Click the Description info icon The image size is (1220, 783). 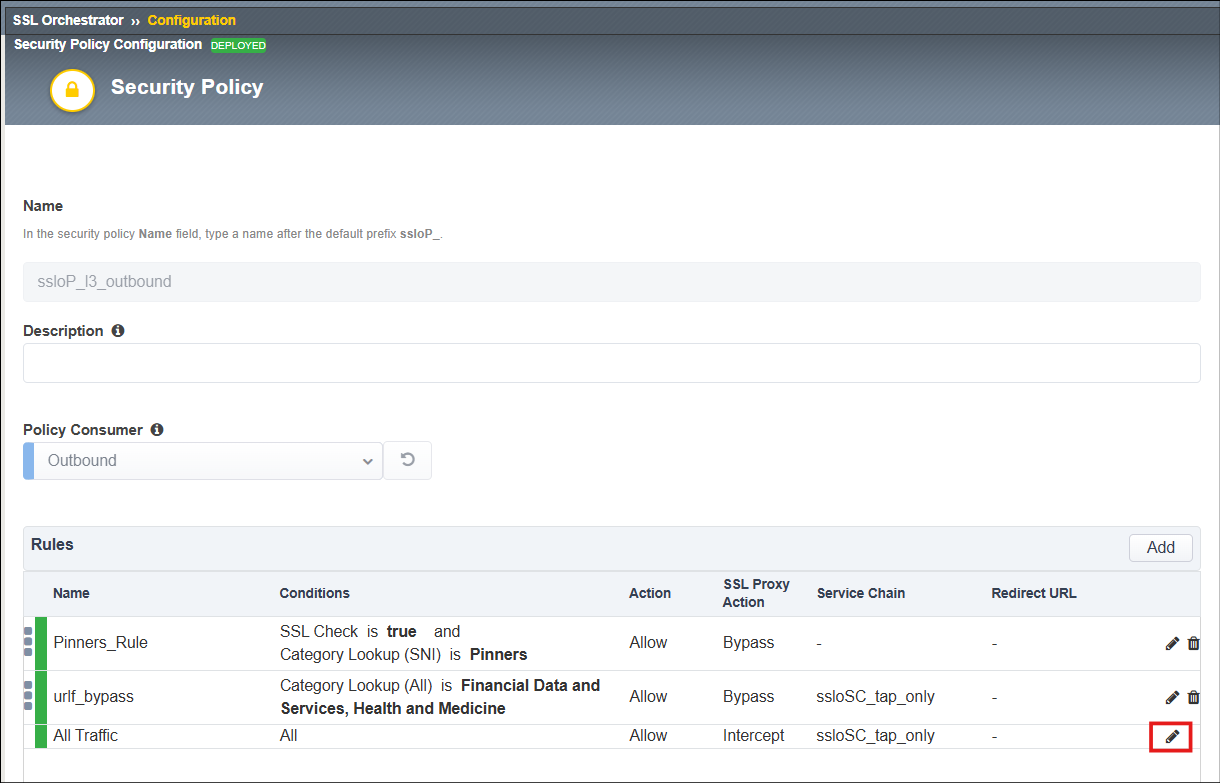point(118,331)
